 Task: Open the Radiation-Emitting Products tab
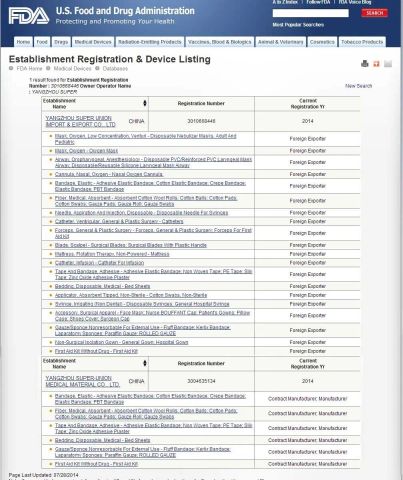tap(150, 42)
